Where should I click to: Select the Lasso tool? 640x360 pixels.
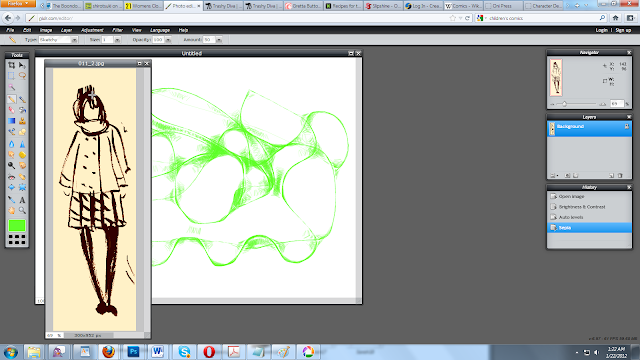tap(22, 76)
